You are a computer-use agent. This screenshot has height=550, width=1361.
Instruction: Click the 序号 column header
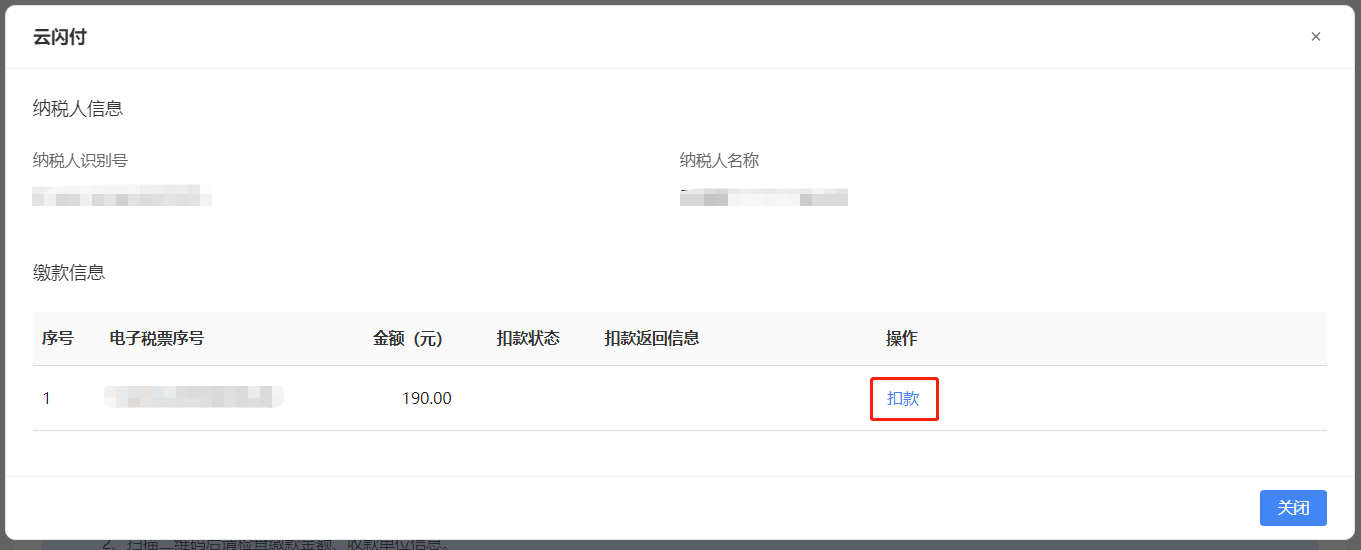58,338
